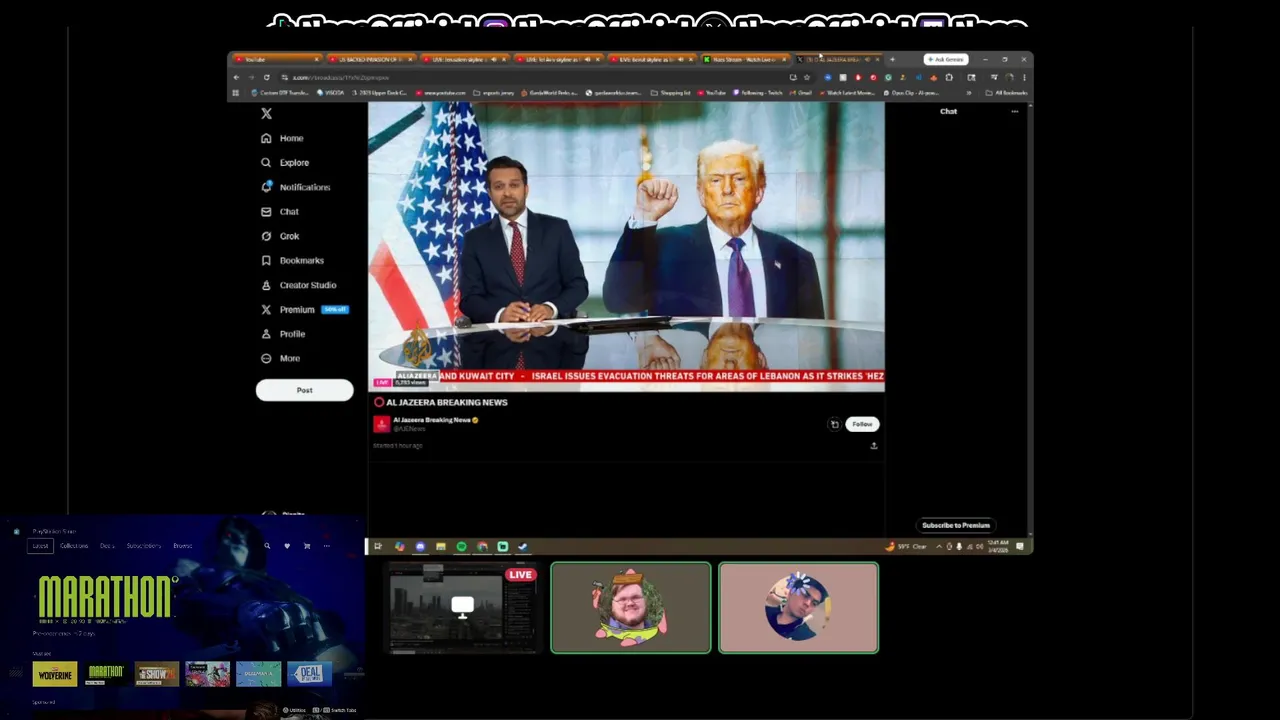The height and width of the screenshot is (720, 1280).
Task: Expand More options in X sidebar
Action: point(280,358)
